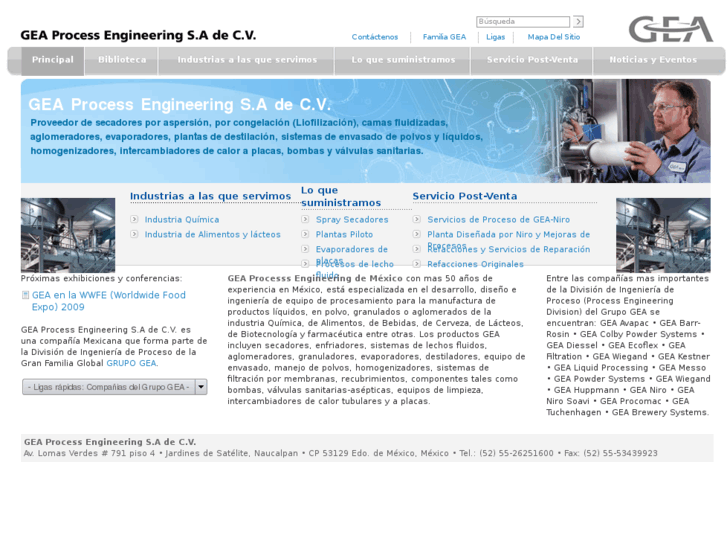Click the bullet icon beside Refacciones y Servicios de Reparación
Screen dimensions: 727x545
(x=417, y=249)
